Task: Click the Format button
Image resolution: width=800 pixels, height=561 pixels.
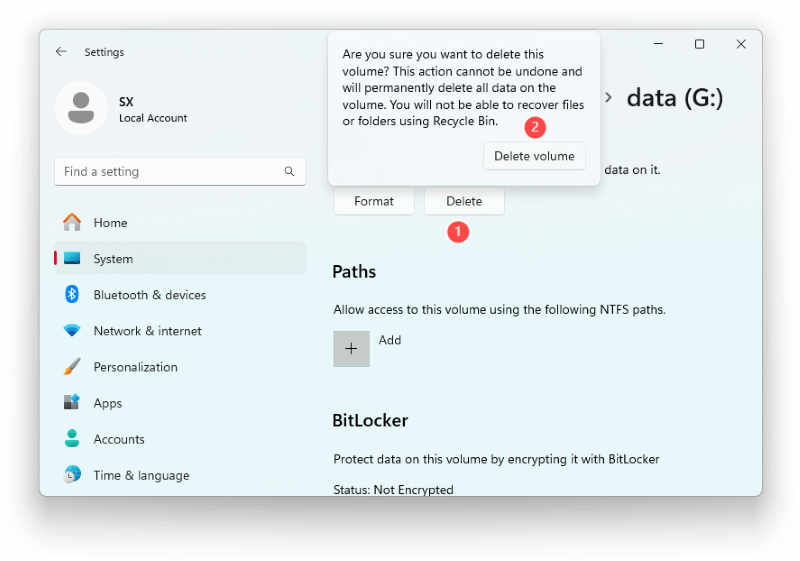Action: click(374, 201)
